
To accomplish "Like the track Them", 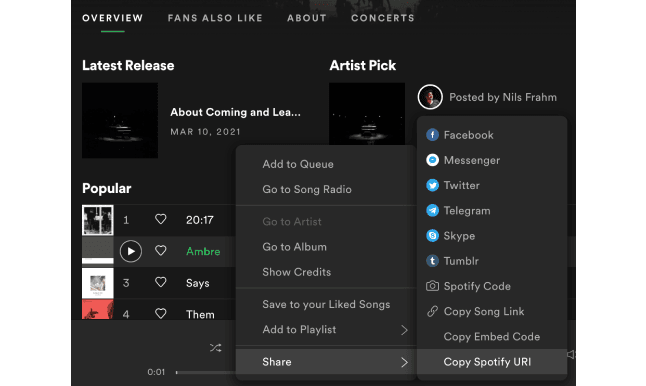I will [x=161, y=313].
